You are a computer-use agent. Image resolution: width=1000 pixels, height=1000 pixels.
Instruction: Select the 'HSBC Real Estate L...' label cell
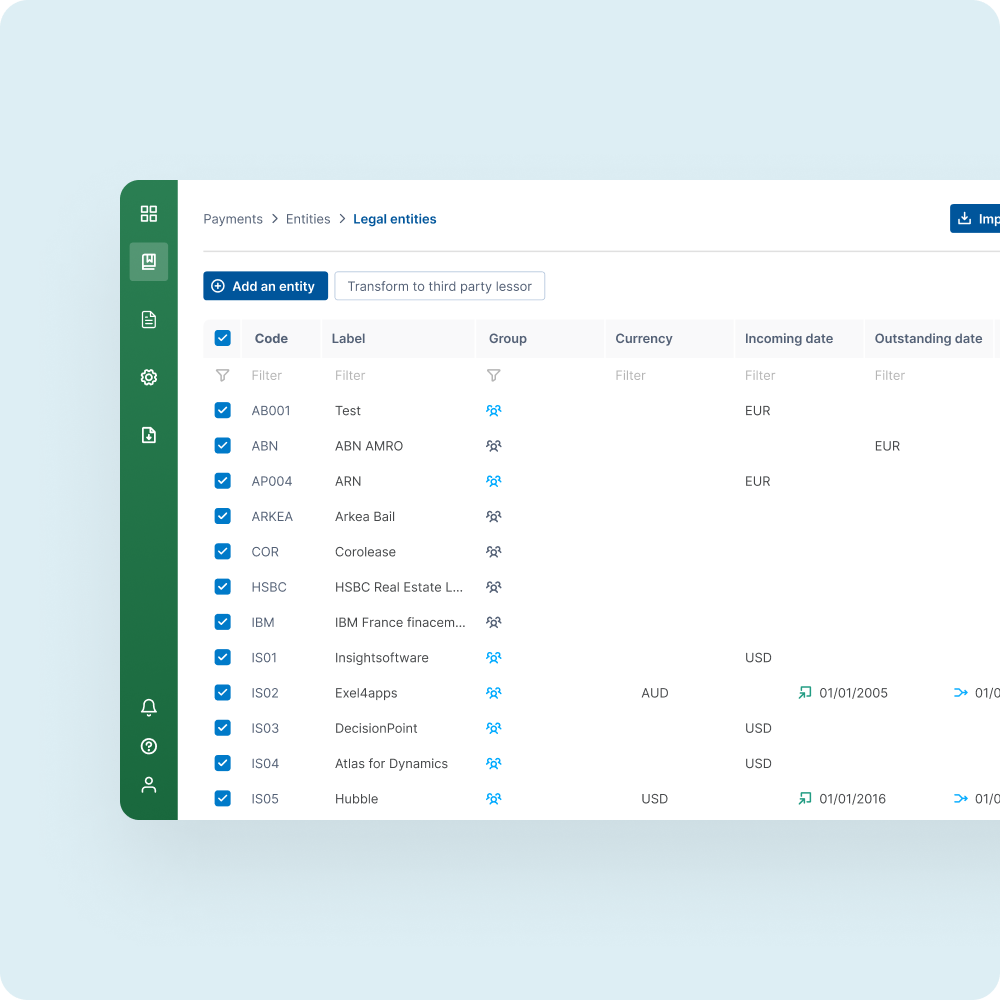point(399,587)
